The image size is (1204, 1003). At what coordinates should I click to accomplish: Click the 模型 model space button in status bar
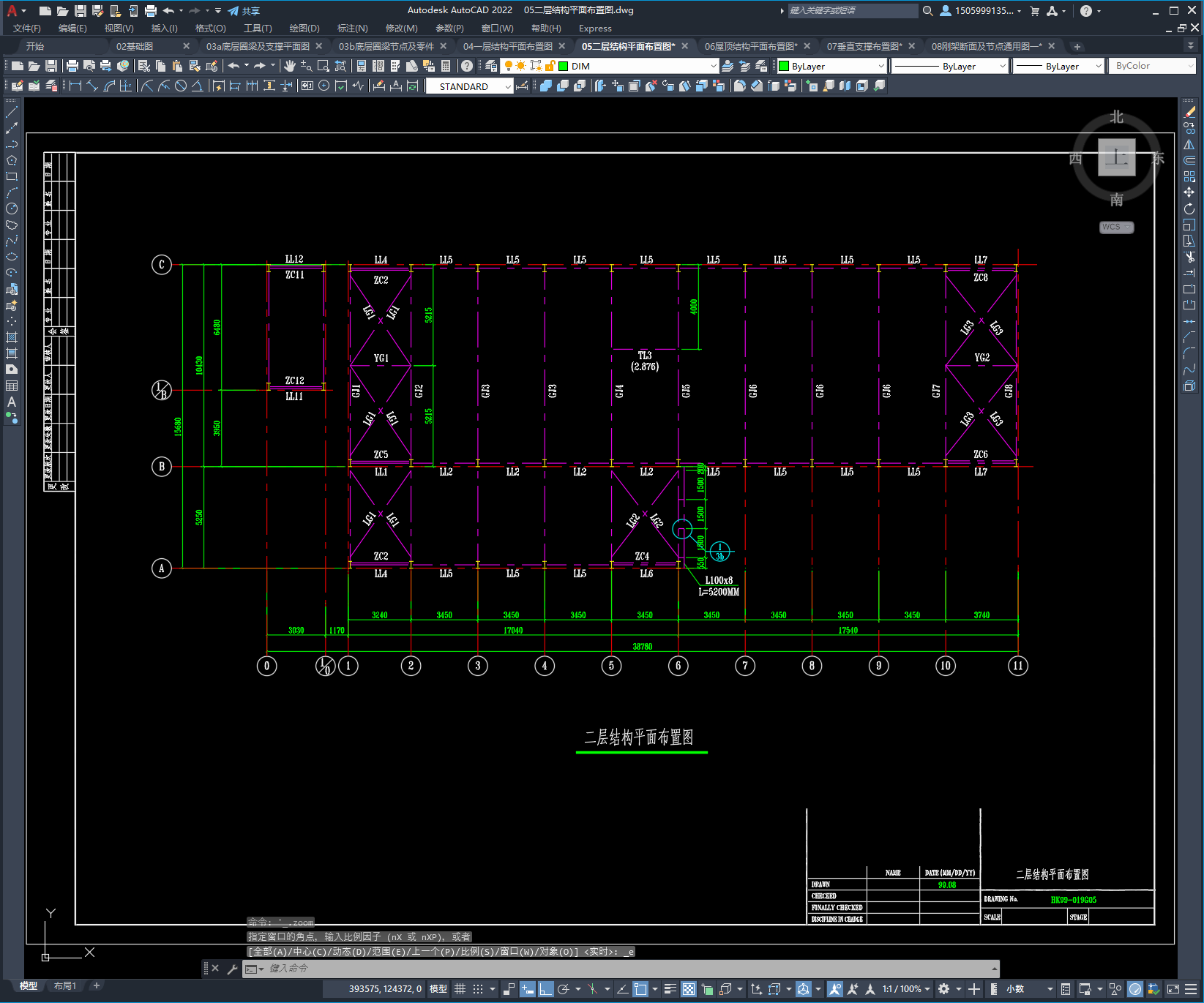pyautogui.click(x=438, y=989)
